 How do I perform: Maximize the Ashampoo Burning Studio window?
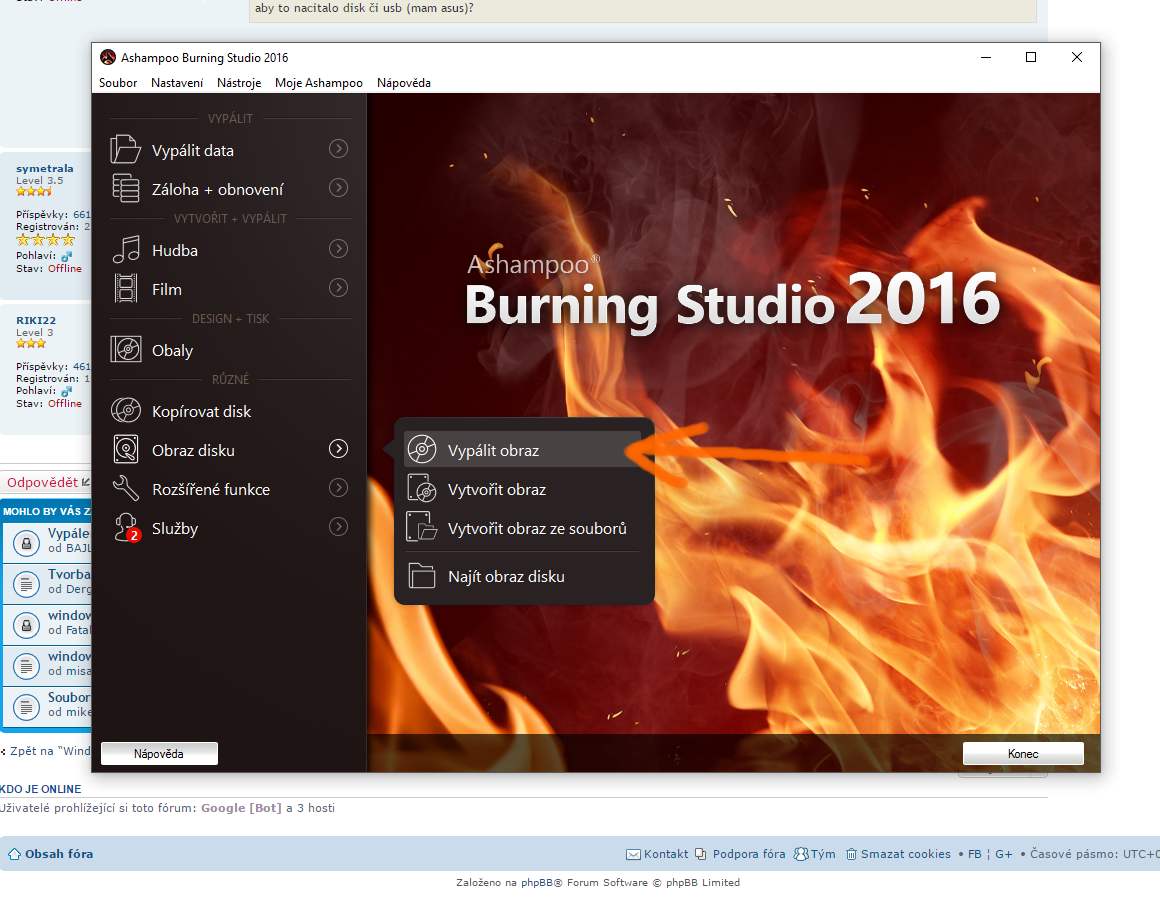(1031, 57)
